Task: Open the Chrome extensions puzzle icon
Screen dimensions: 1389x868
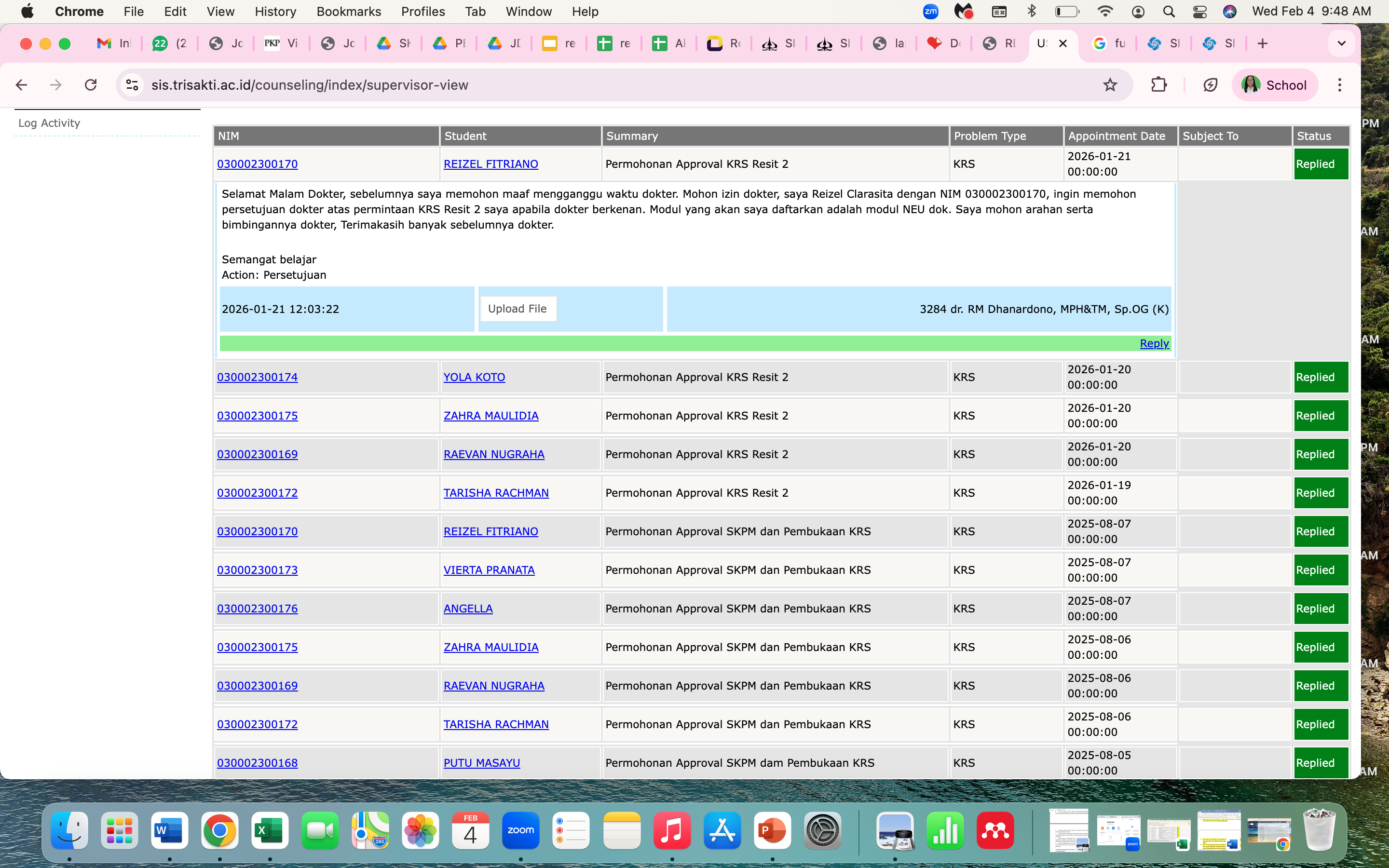Action: coord(1159,85)
